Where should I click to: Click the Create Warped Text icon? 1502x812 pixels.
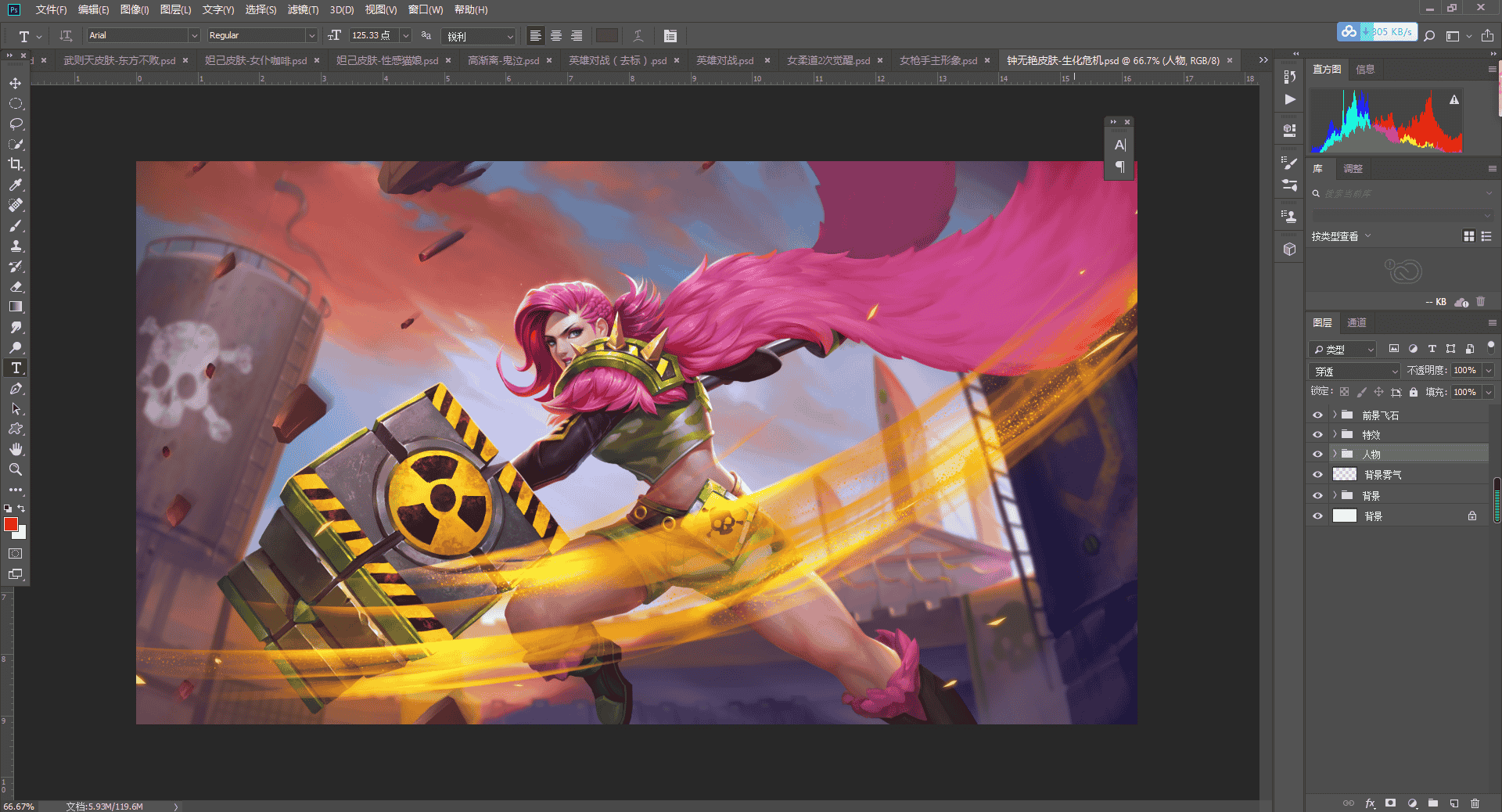tap(638, 35)
